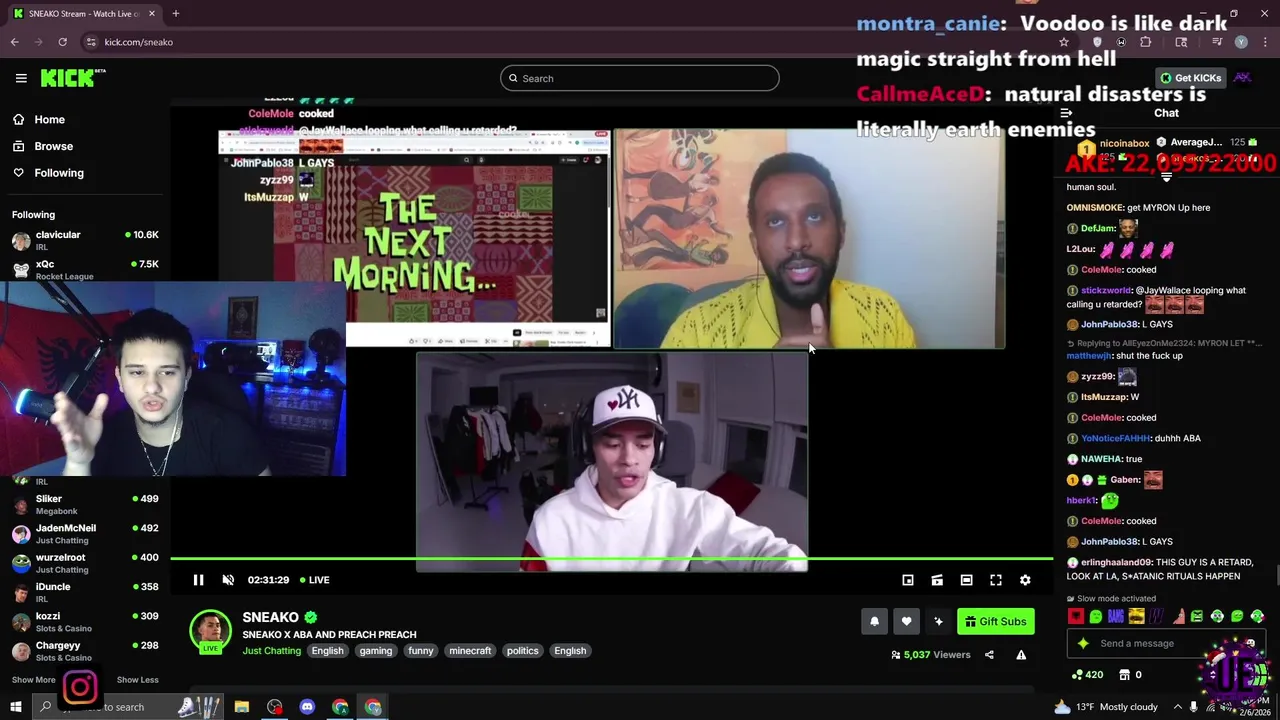Toggle the notification bell
The width and height of the screenshot is (1280, 720).
click(x=874, y=622)
